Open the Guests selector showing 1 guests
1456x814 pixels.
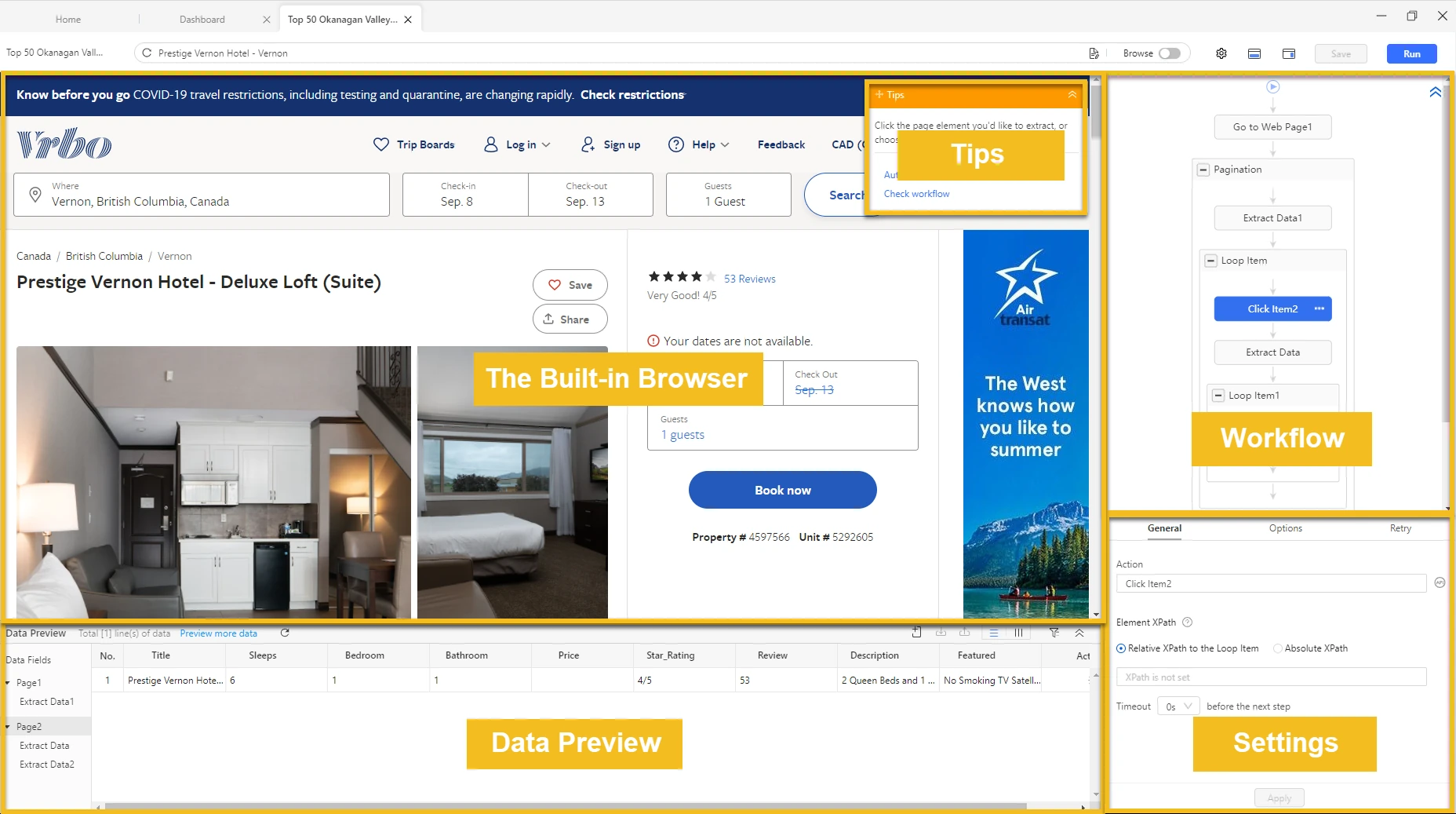tap(782, 428)
